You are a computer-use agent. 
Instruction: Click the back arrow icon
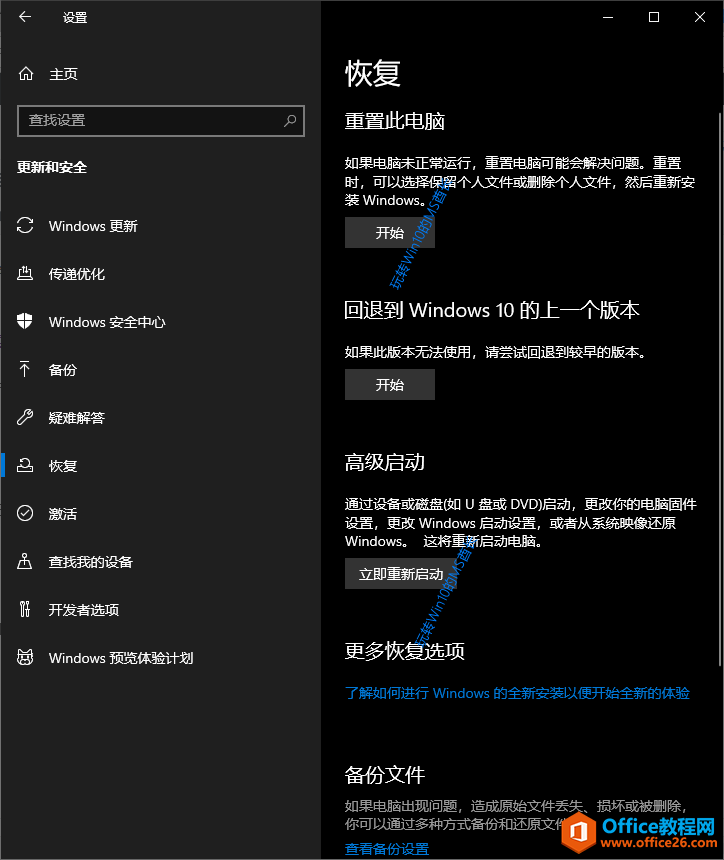[25, 17]
